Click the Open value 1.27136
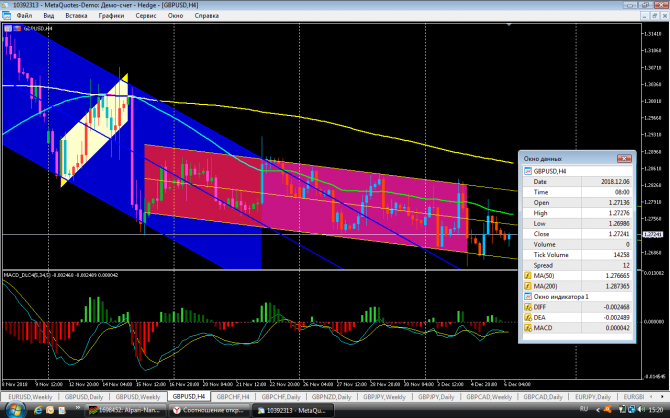This screenshot has width=670, height=418. [x=618, y=203]
